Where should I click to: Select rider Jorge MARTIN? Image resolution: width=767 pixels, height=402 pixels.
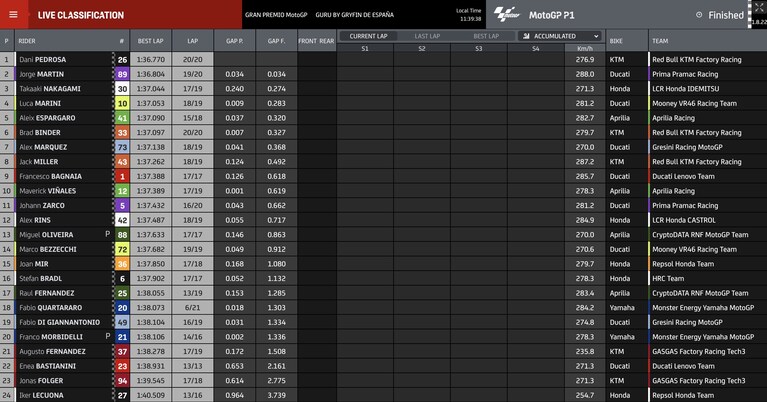[x=42, y=74]
